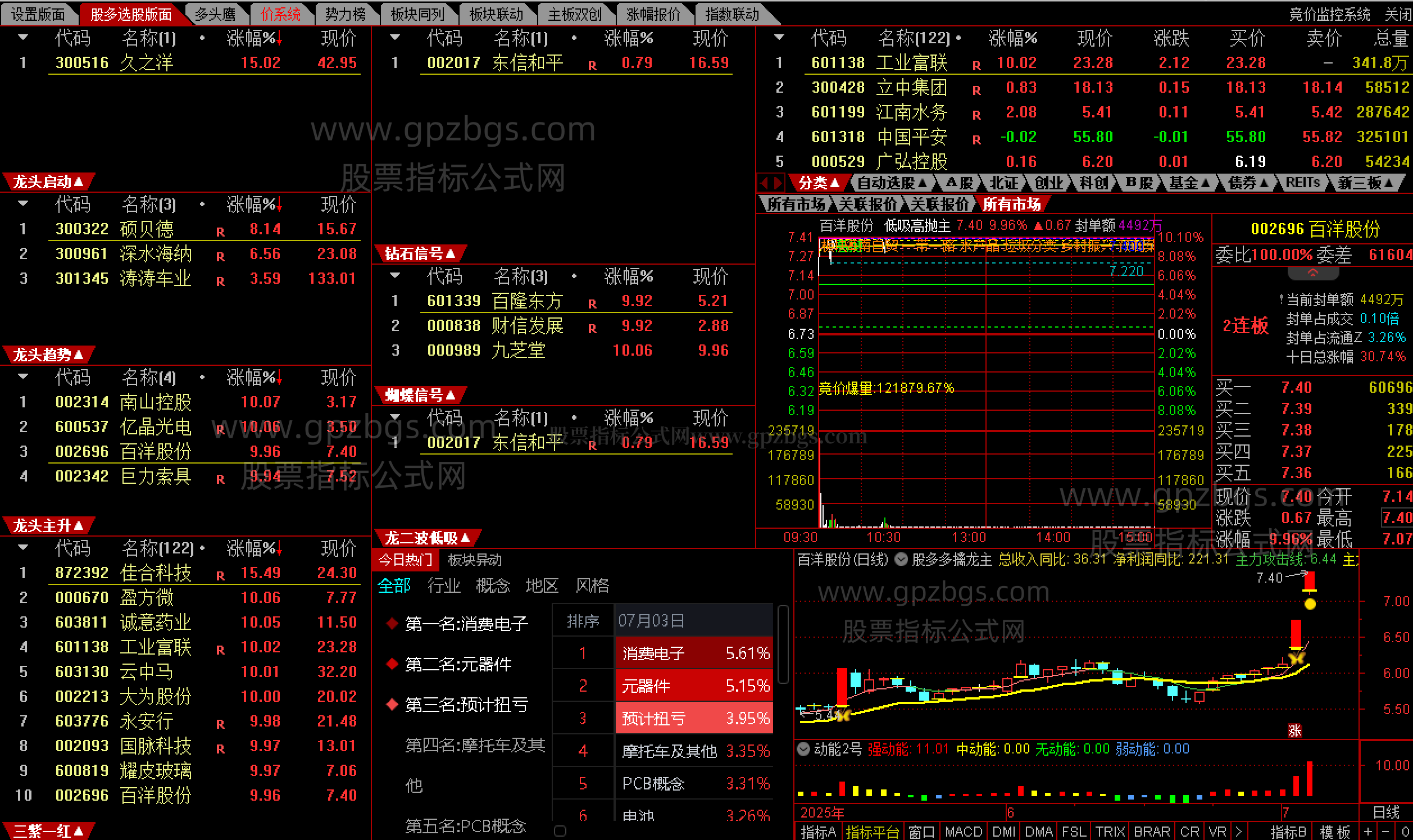Zoom in the chart with the + button
Screen dimensions: 1413x840
(x=1367, y=832)
